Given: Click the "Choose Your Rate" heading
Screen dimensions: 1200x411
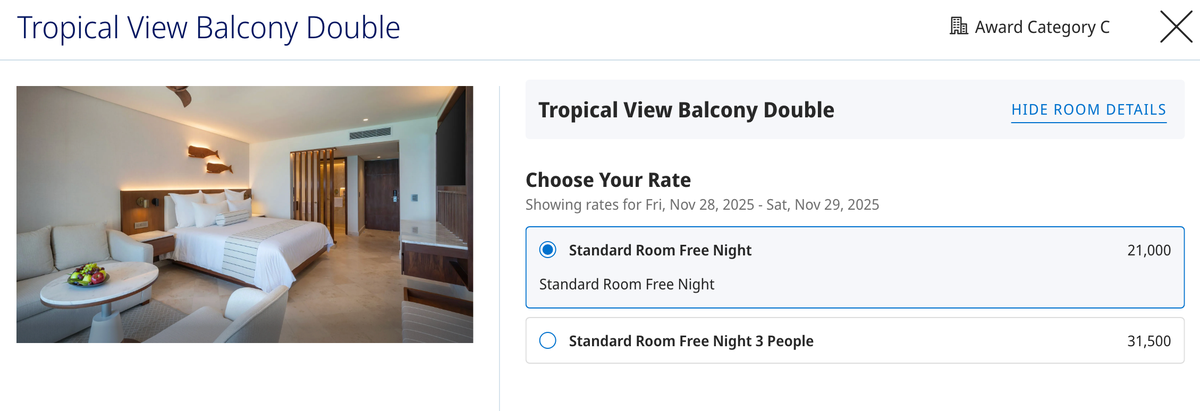Looking at the screenshot, I should [608, 180].
